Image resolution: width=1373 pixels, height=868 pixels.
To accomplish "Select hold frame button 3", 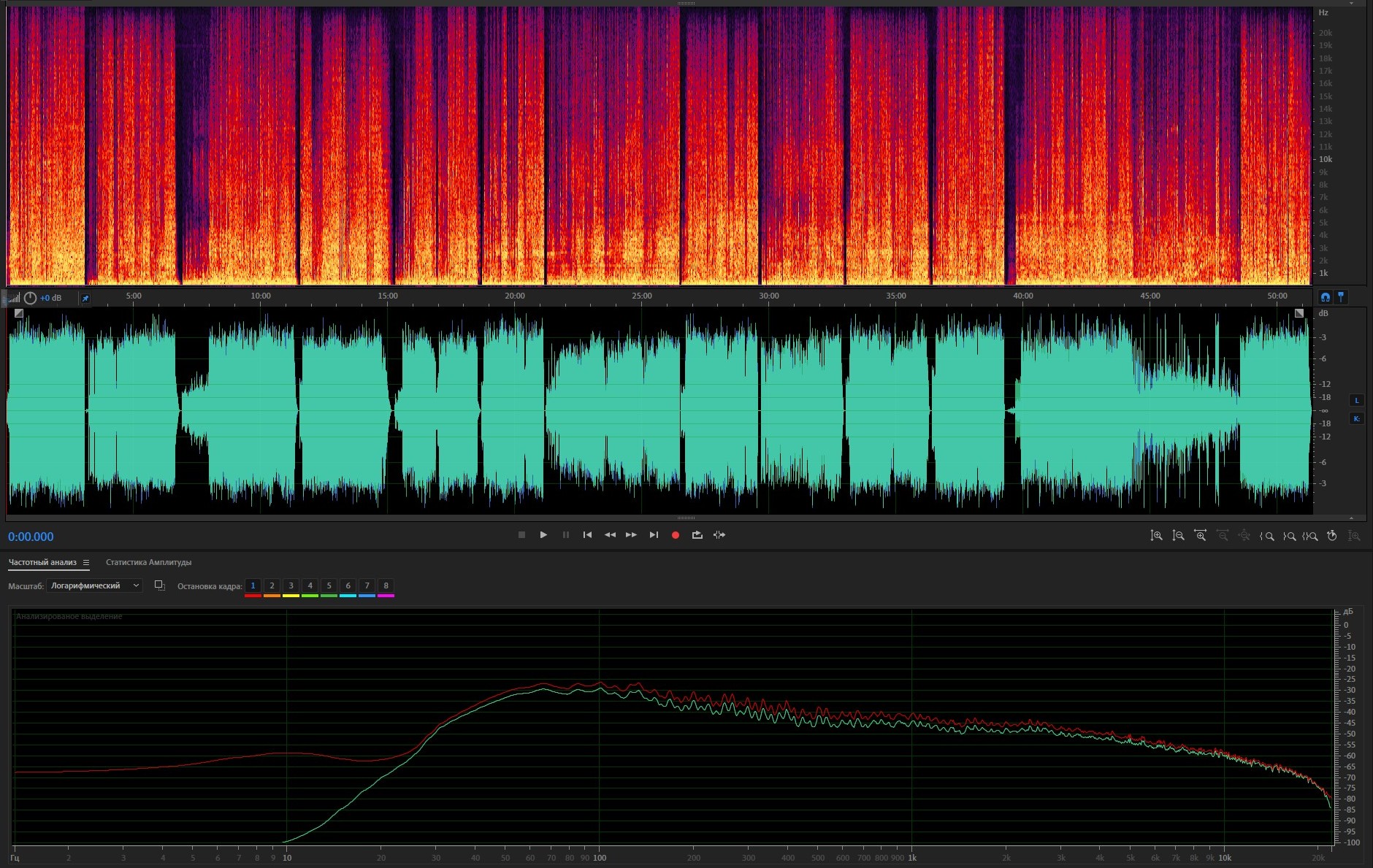I will pos(291,585).
